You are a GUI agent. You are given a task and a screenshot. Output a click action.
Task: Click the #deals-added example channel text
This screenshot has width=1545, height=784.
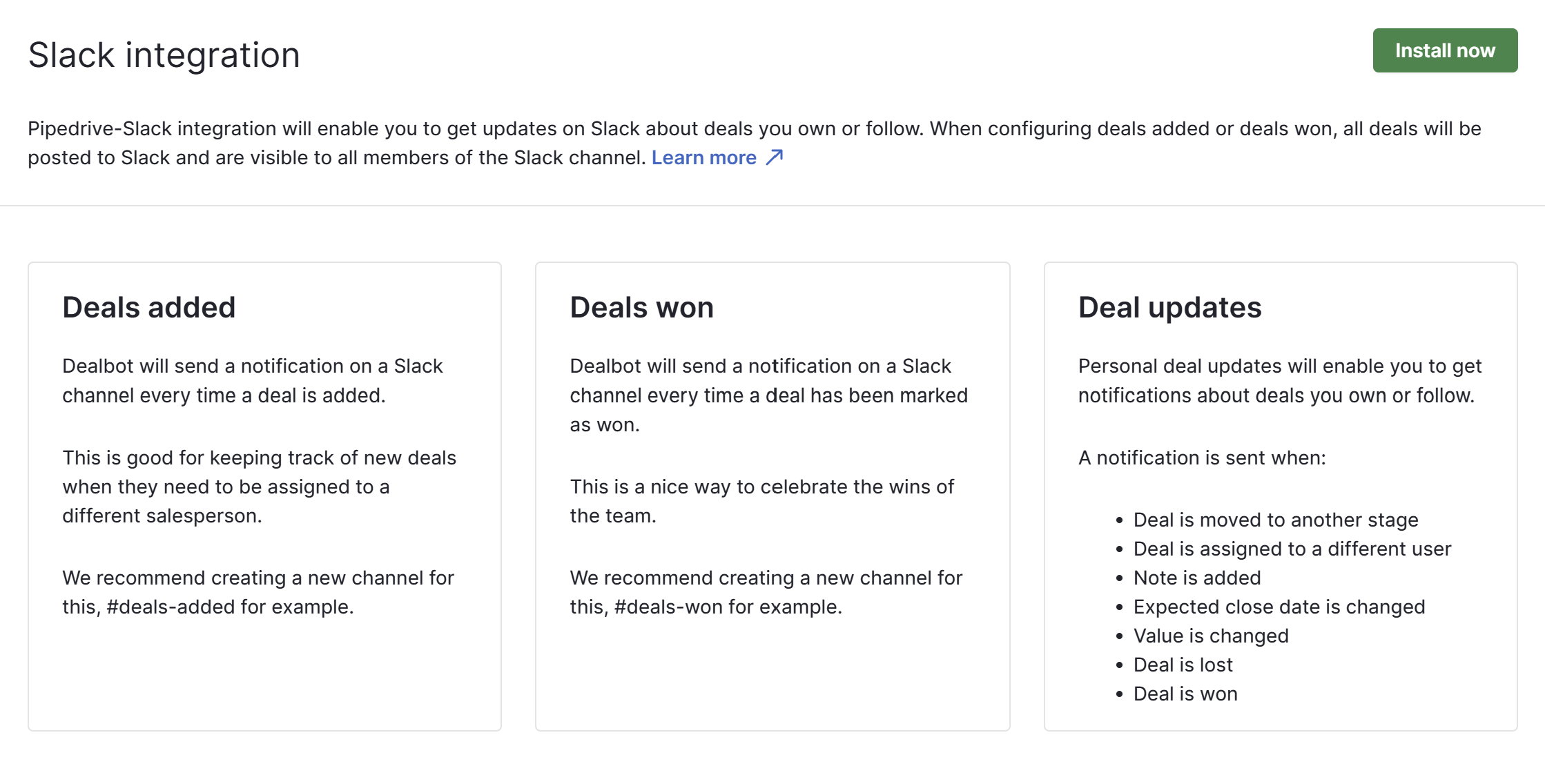[x=173, y=607]
